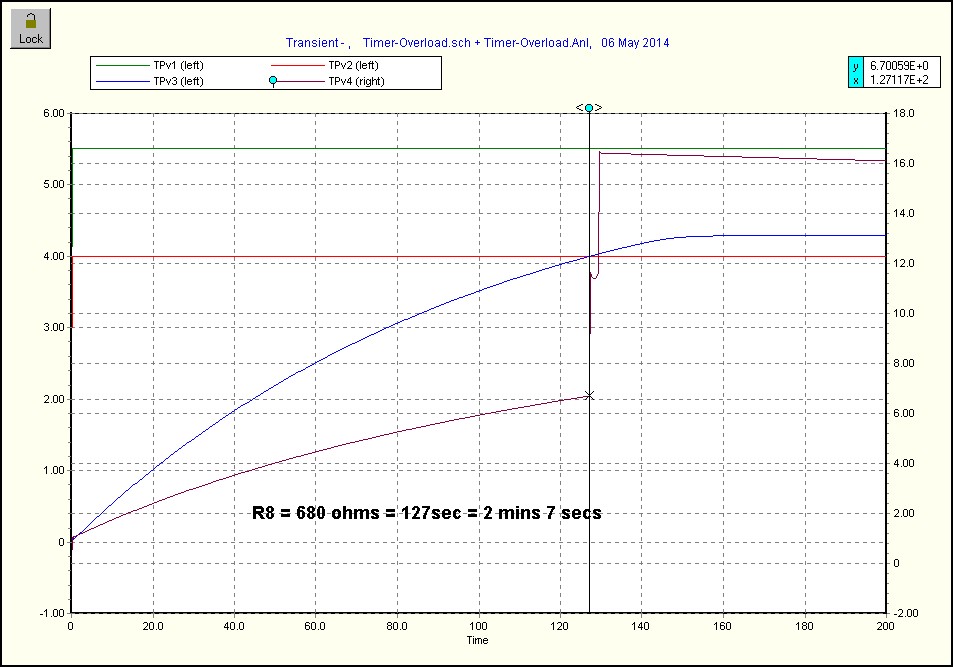Screen dimensions: 953x667
Task: Click right axis value 12.0
Action: 904,263
